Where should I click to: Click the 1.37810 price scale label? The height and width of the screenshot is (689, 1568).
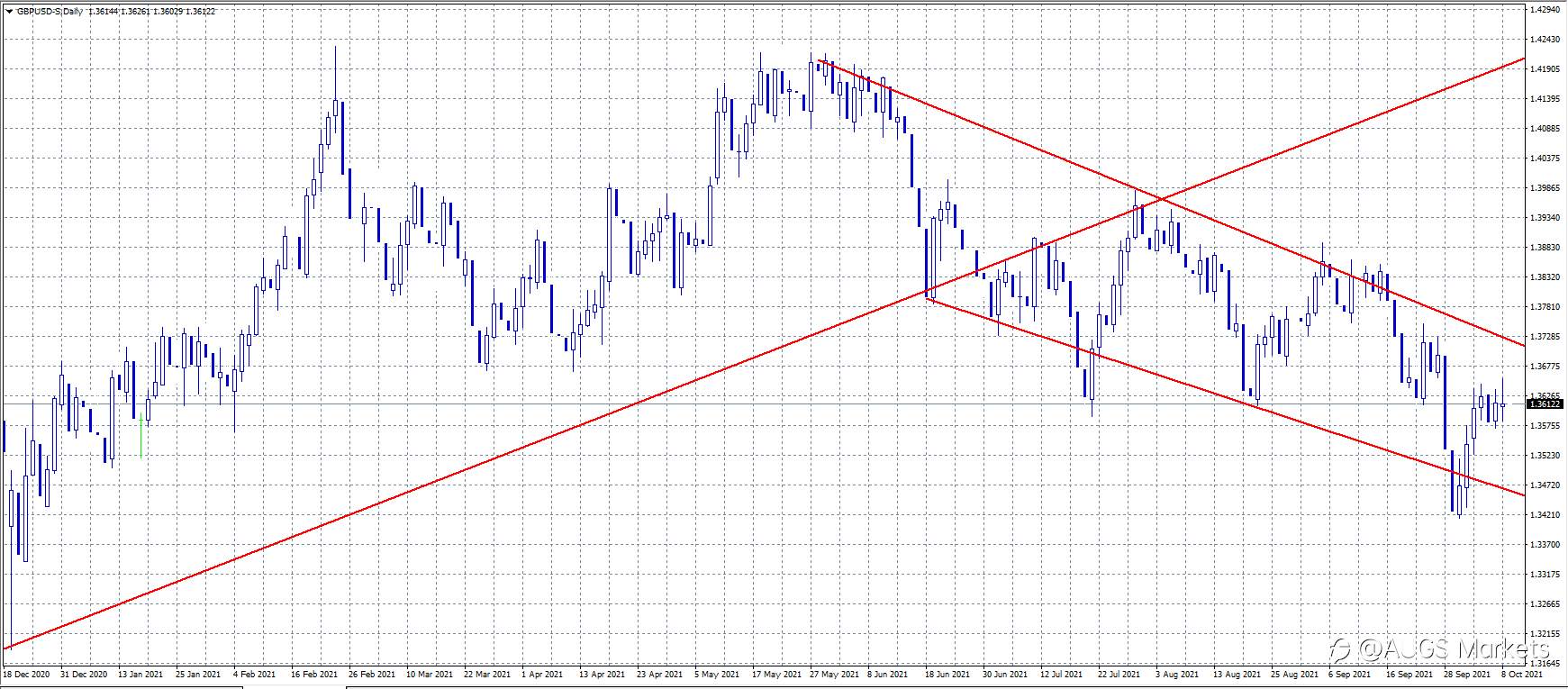pos(1545,306)
